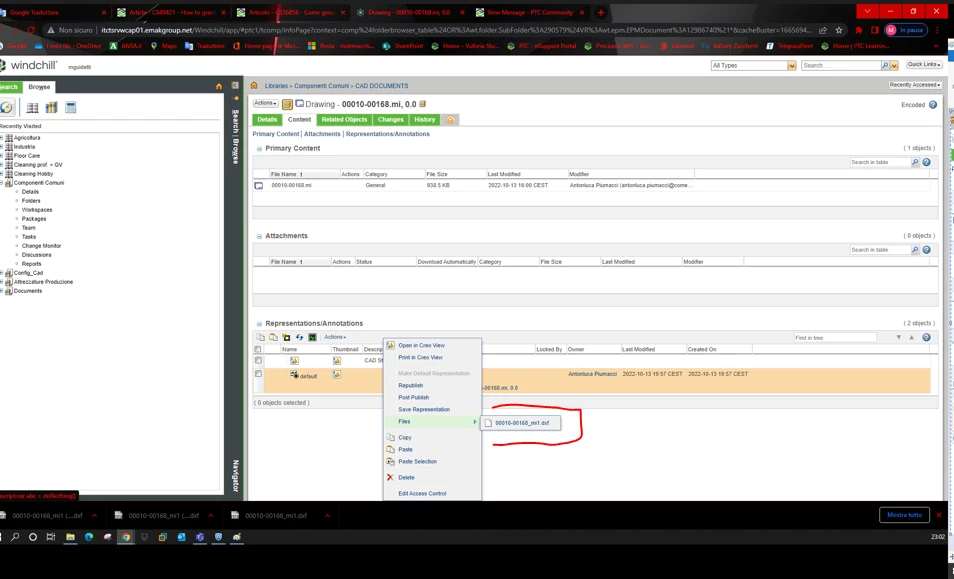The height and width of the screenshot is (579, 954).
Task: Open Folders under Componenti Comuni in the tree
Action: (x=31, y=201)
